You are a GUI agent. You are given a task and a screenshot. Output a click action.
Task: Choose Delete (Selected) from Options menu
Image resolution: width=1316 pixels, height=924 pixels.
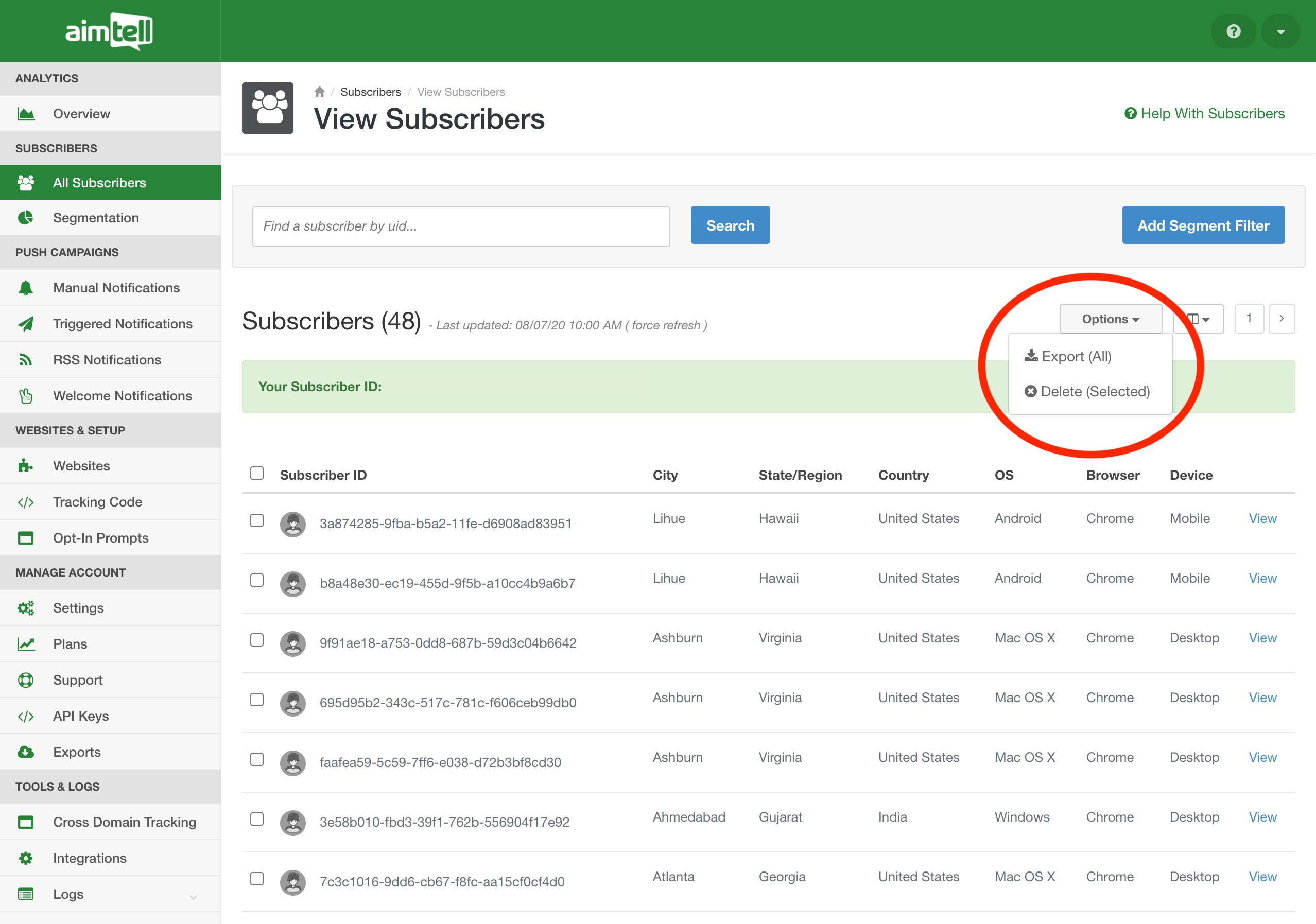pyautogui.click(x=1087, y=392)
